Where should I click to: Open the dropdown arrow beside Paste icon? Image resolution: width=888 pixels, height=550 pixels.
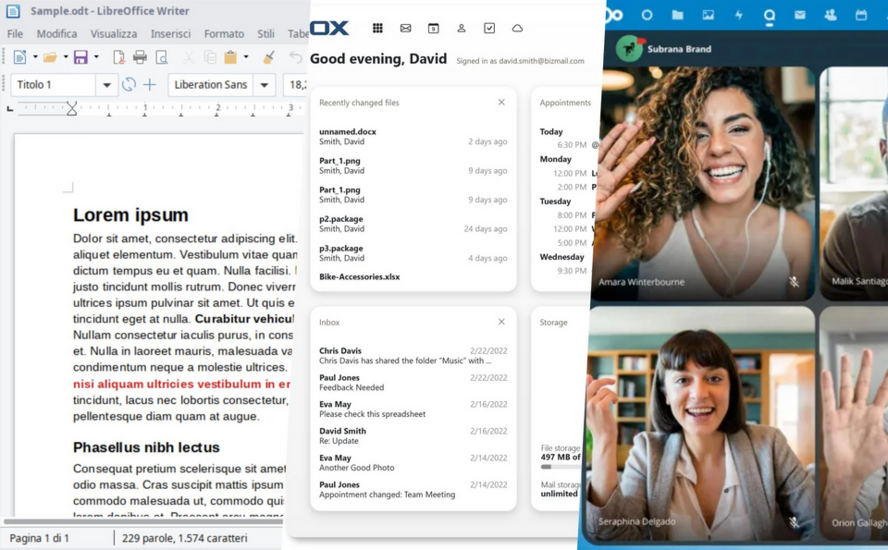(x=246, y=58)
